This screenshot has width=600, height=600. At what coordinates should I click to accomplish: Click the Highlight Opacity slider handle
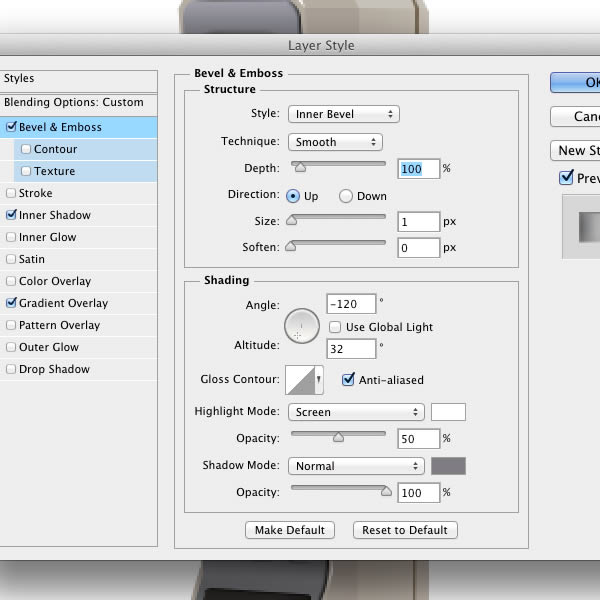(x=338, y=437)
